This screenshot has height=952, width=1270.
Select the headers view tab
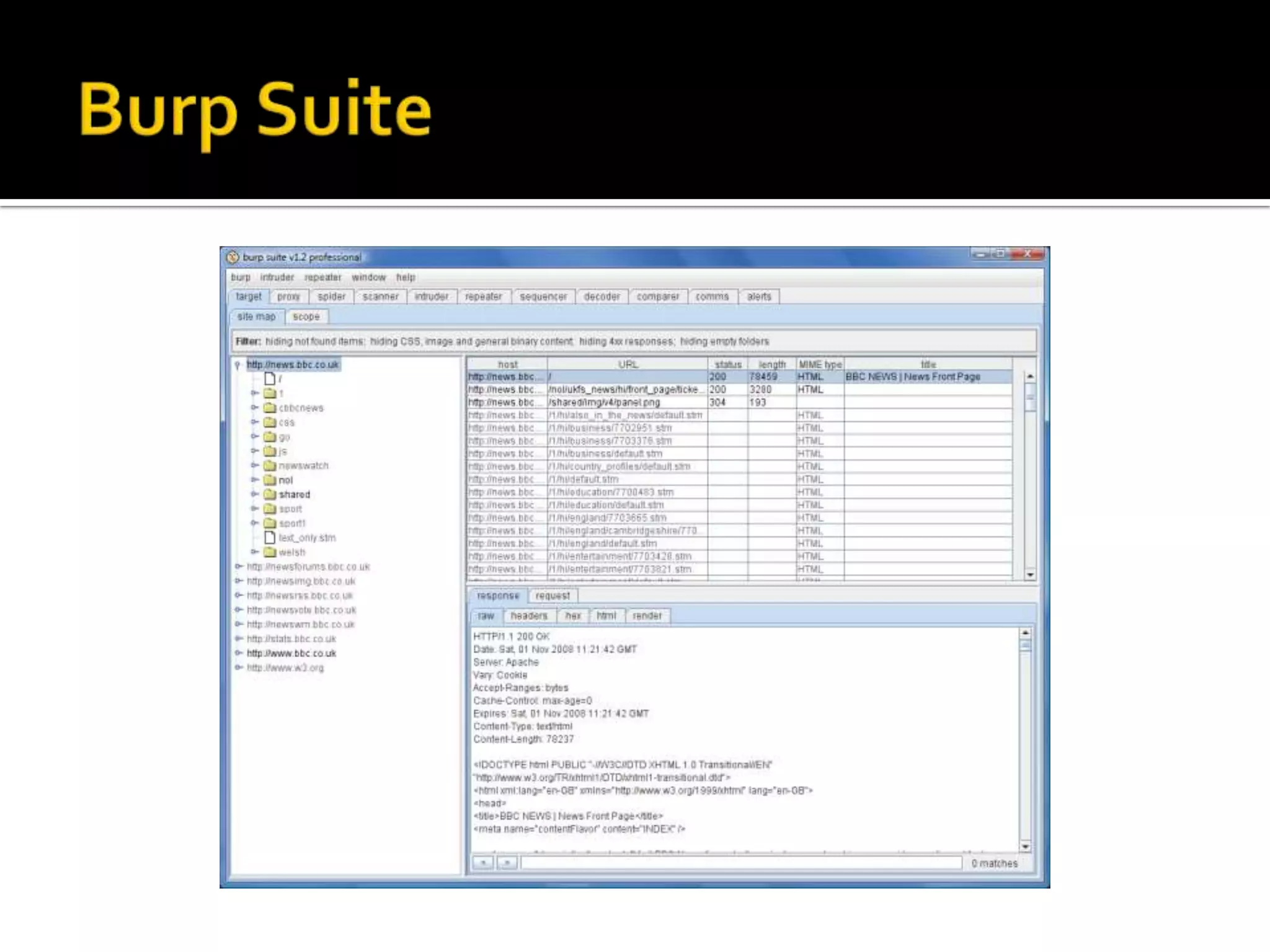click(529, 616)
